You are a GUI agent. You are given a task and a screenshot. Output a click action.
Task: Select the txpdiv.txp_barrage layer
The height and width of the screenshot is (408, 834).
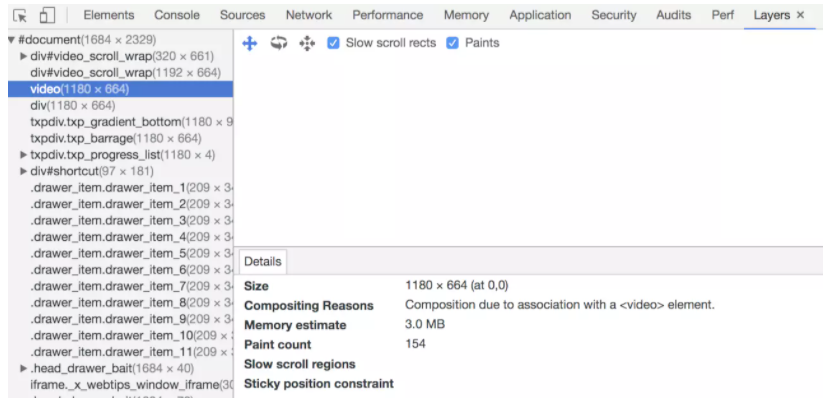120,138
